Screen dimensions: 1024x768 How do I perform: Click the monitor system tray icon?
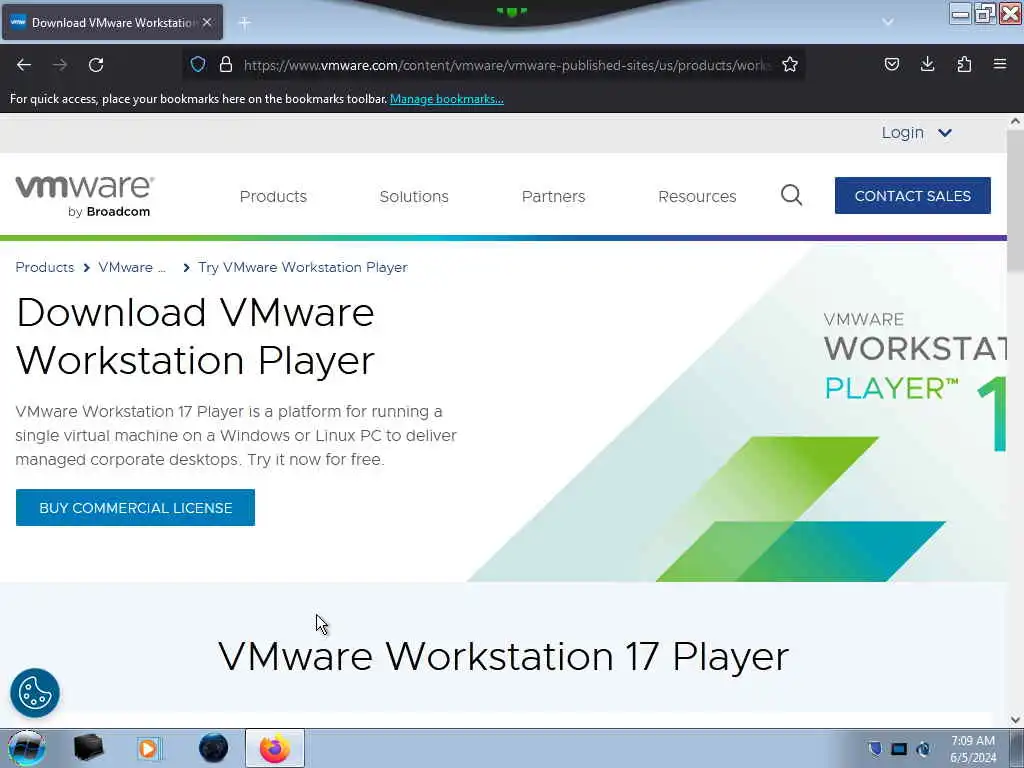point(899,748)
